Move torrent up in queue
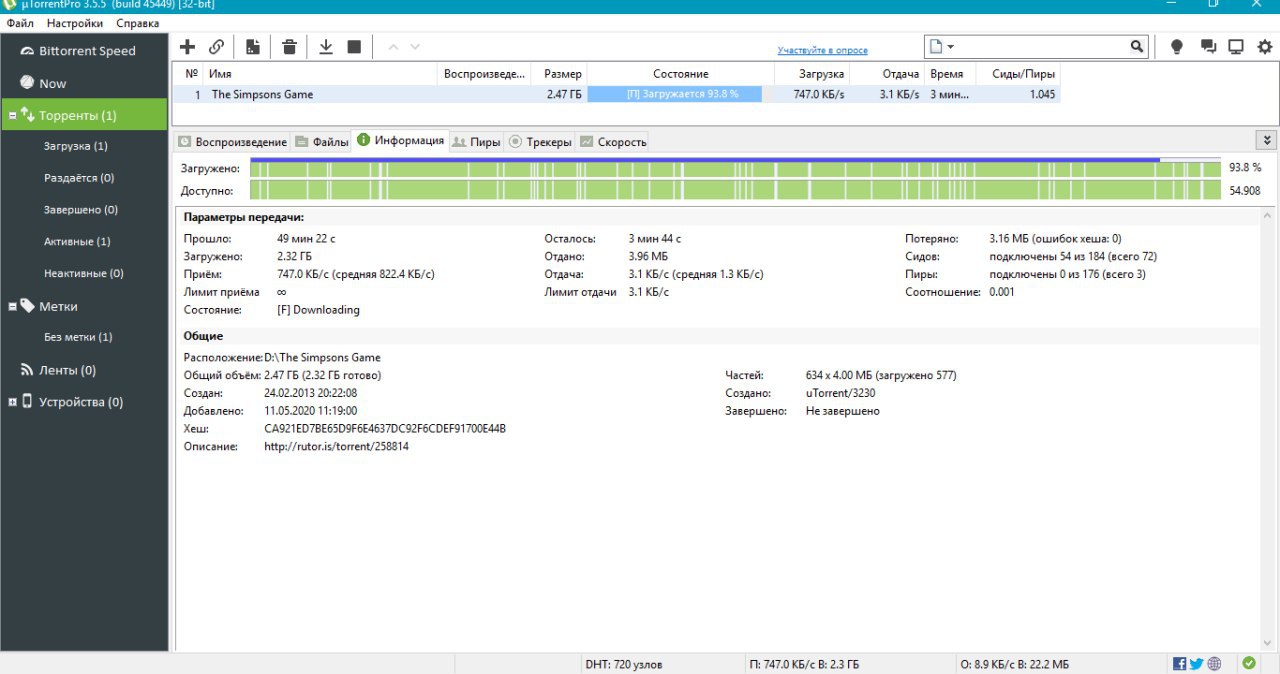 tap(392, 46)
